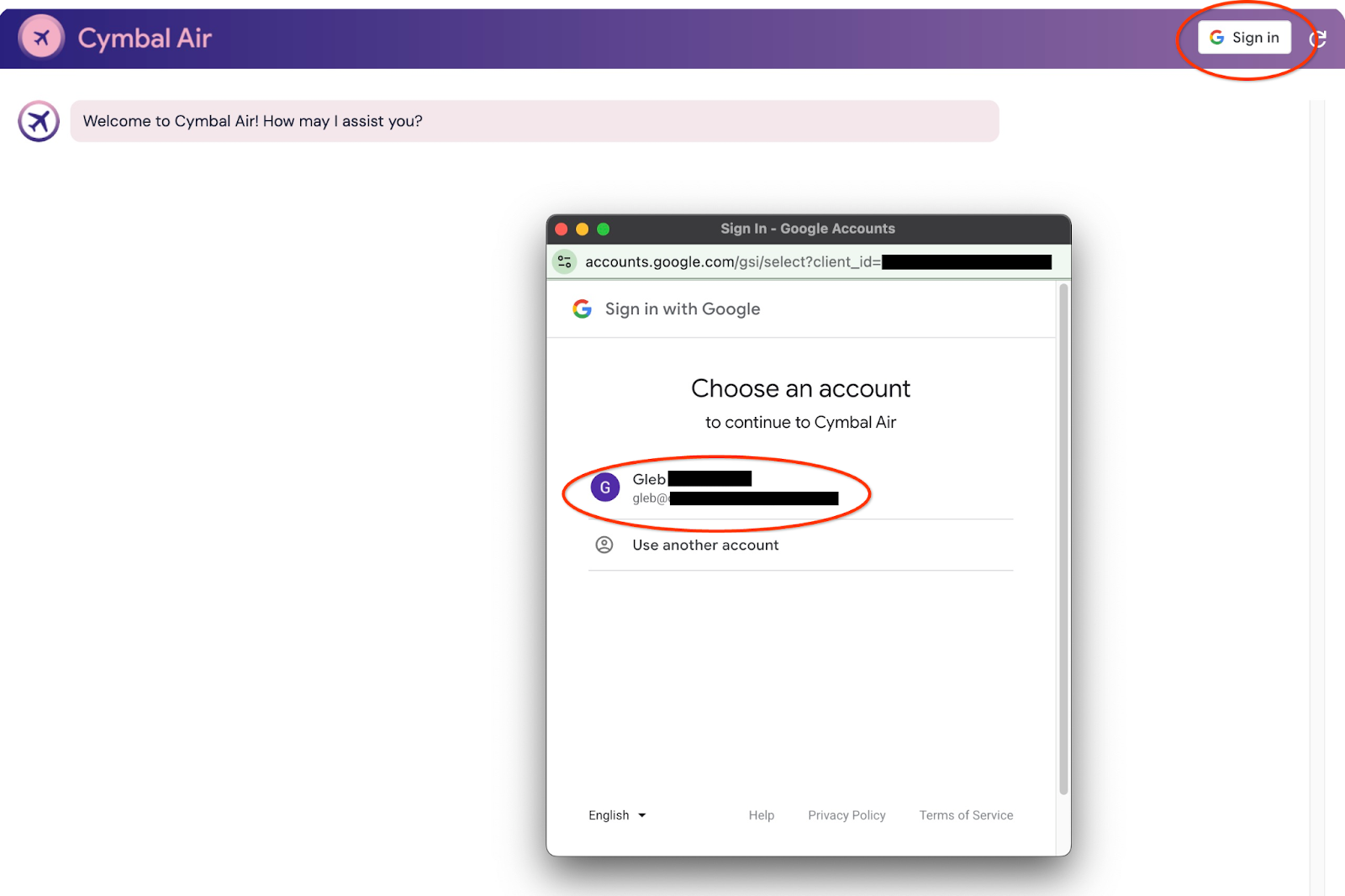1345x896 pixels.
Task: Choose Use another account option
Action: pyautogui.click(x=705, y=546)
